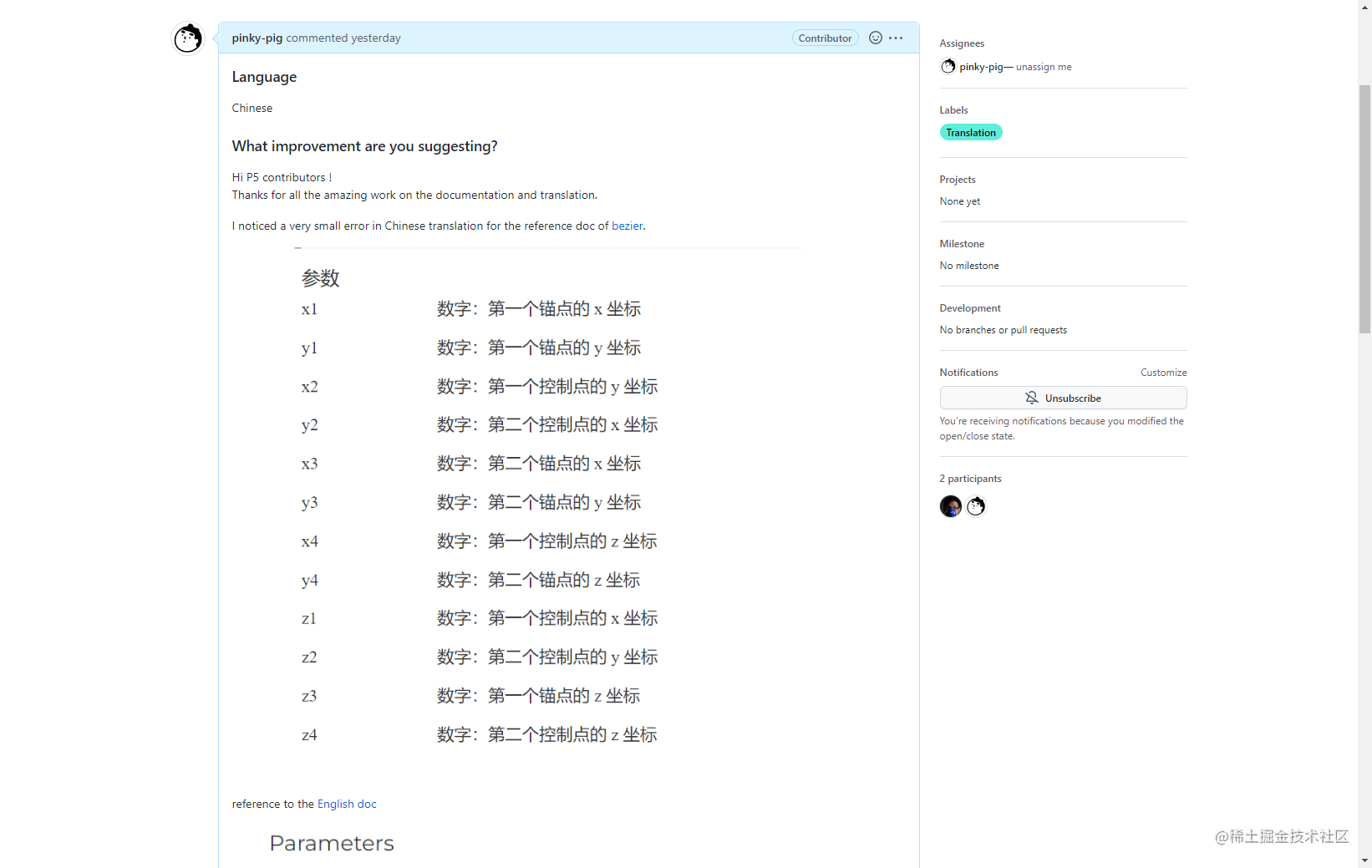The image size is (1372, 868).
Task: Click 'No branches or pull requests' text
Action: pos(1004,330)
